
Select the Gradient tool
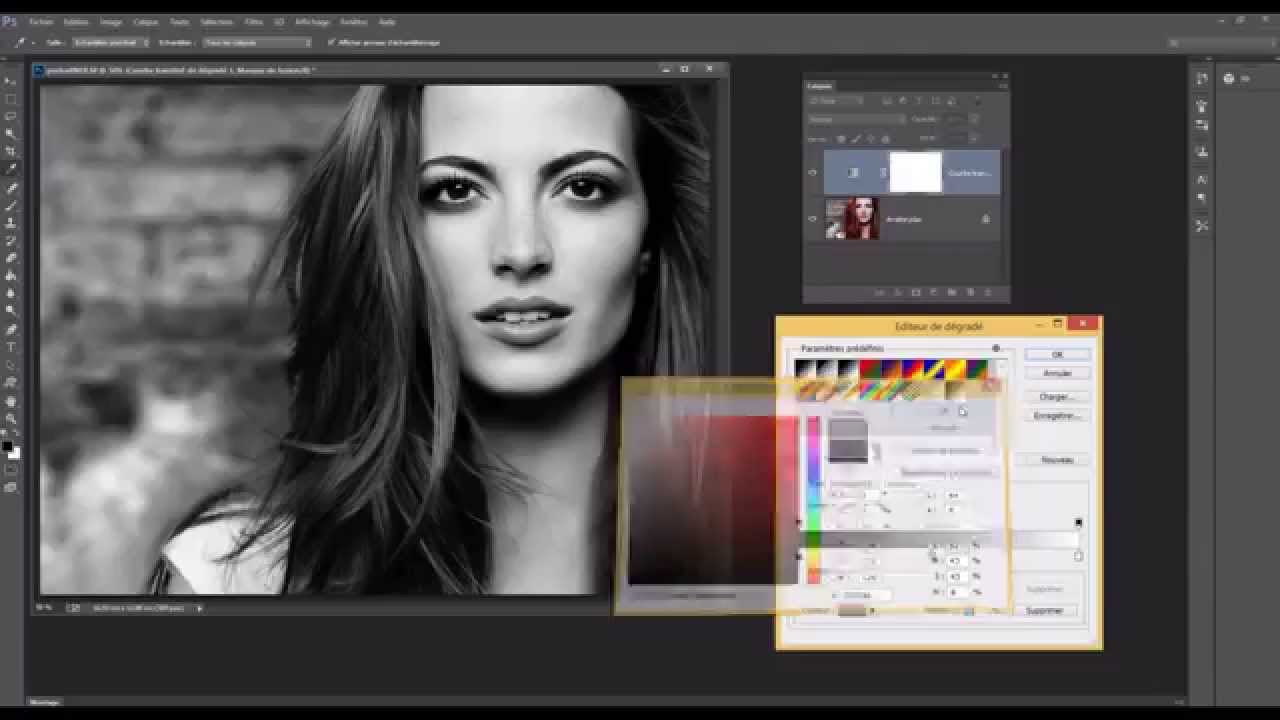11,276
